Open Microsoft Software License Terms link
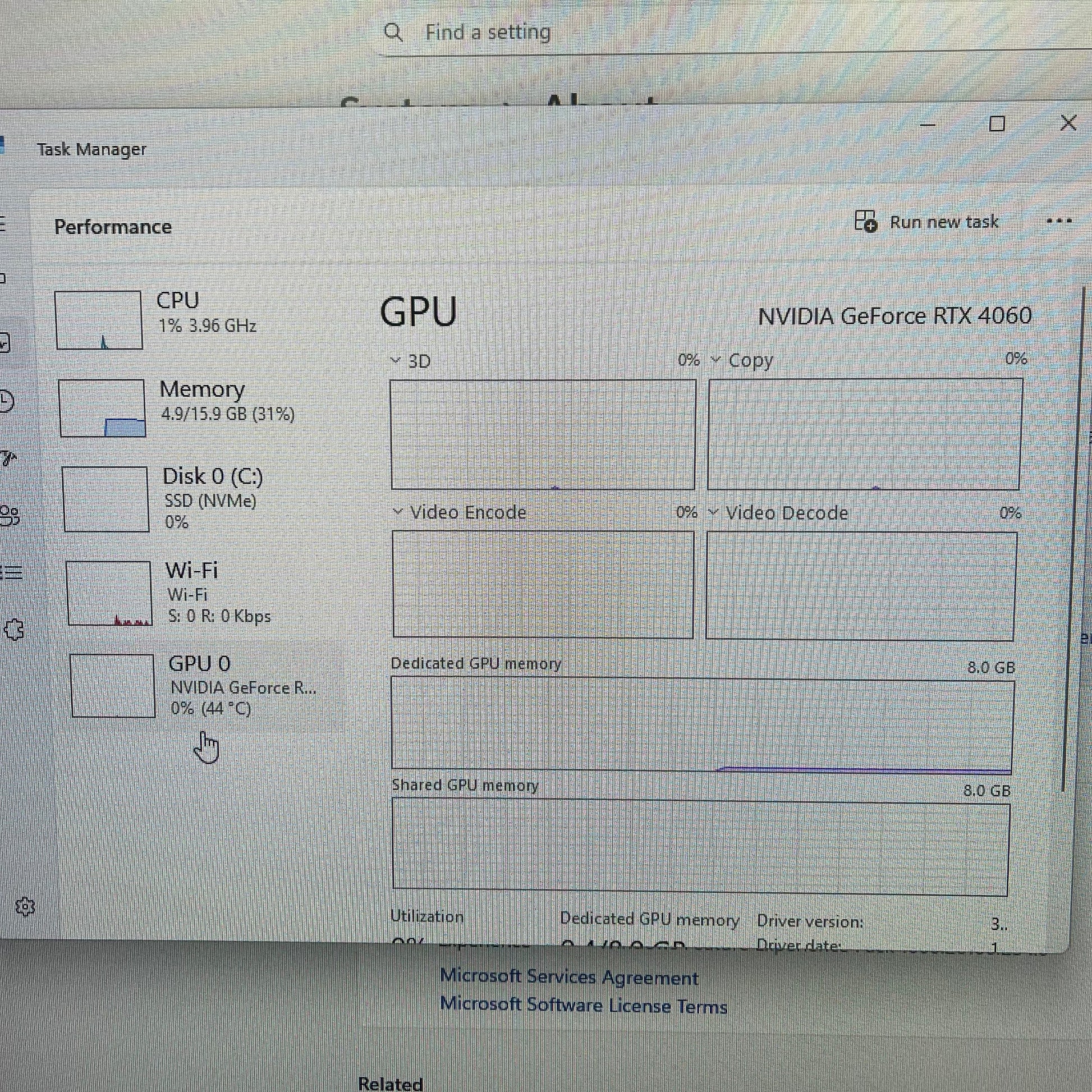This screenshot has width=1092, height=1092. click(582, 1006)
